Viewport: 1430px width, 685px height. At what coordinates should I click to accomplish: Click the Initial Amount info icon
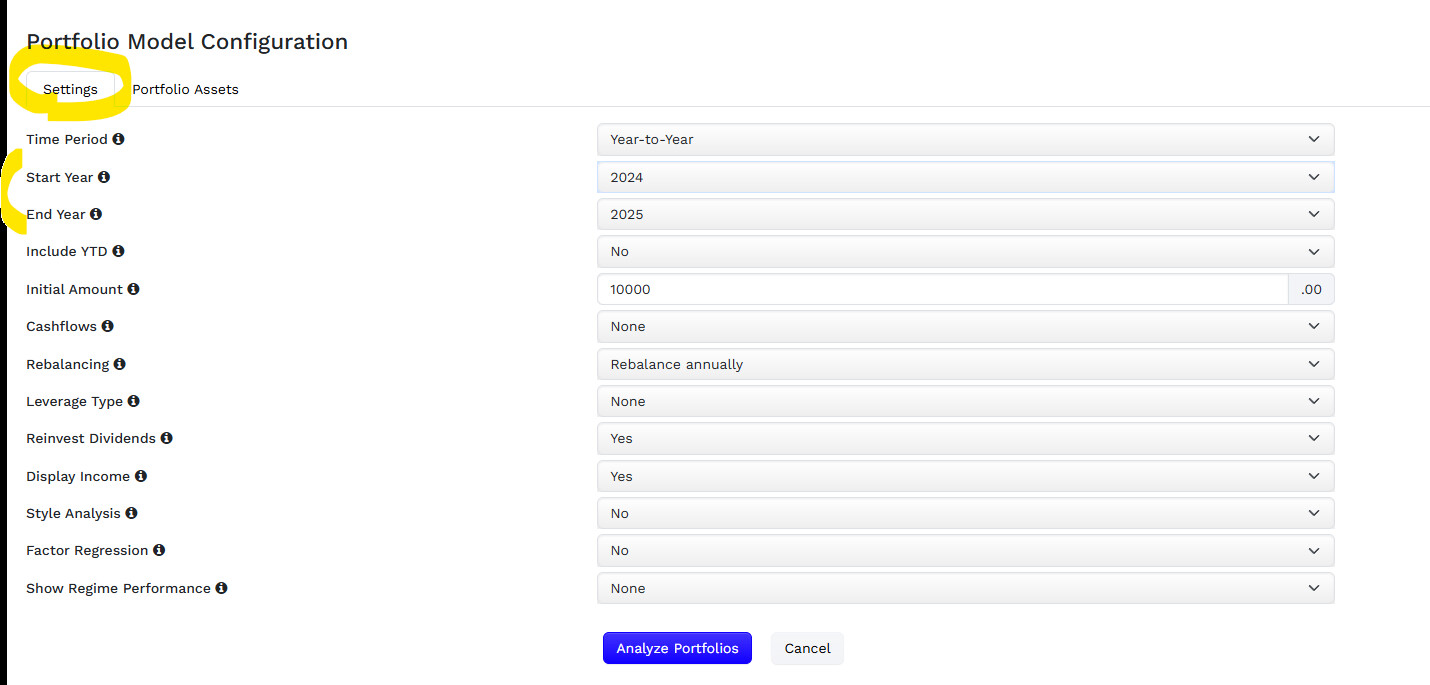pyautogui.click(x=133, y=289)
